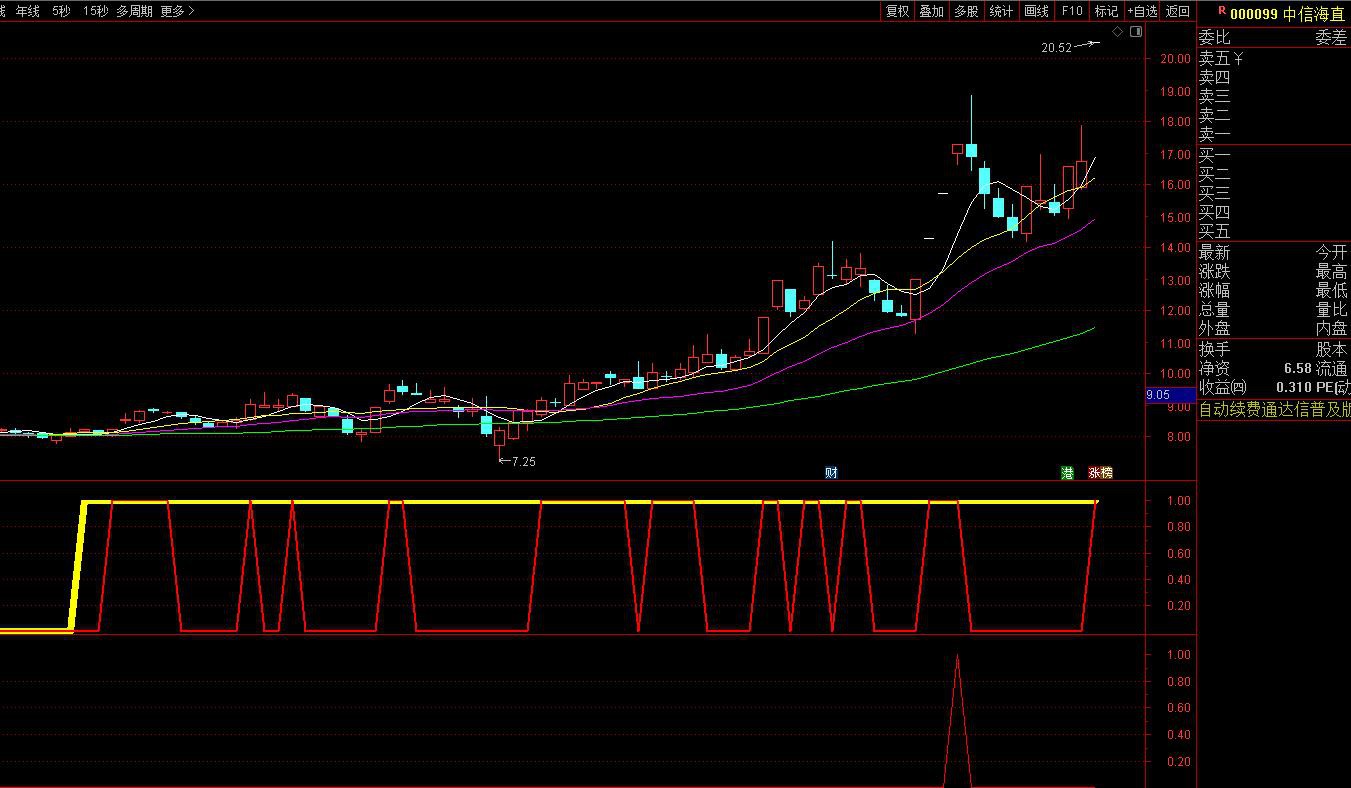1351x788 pixels.
Task: Click the 委差 label
Action: (1331, 38)
